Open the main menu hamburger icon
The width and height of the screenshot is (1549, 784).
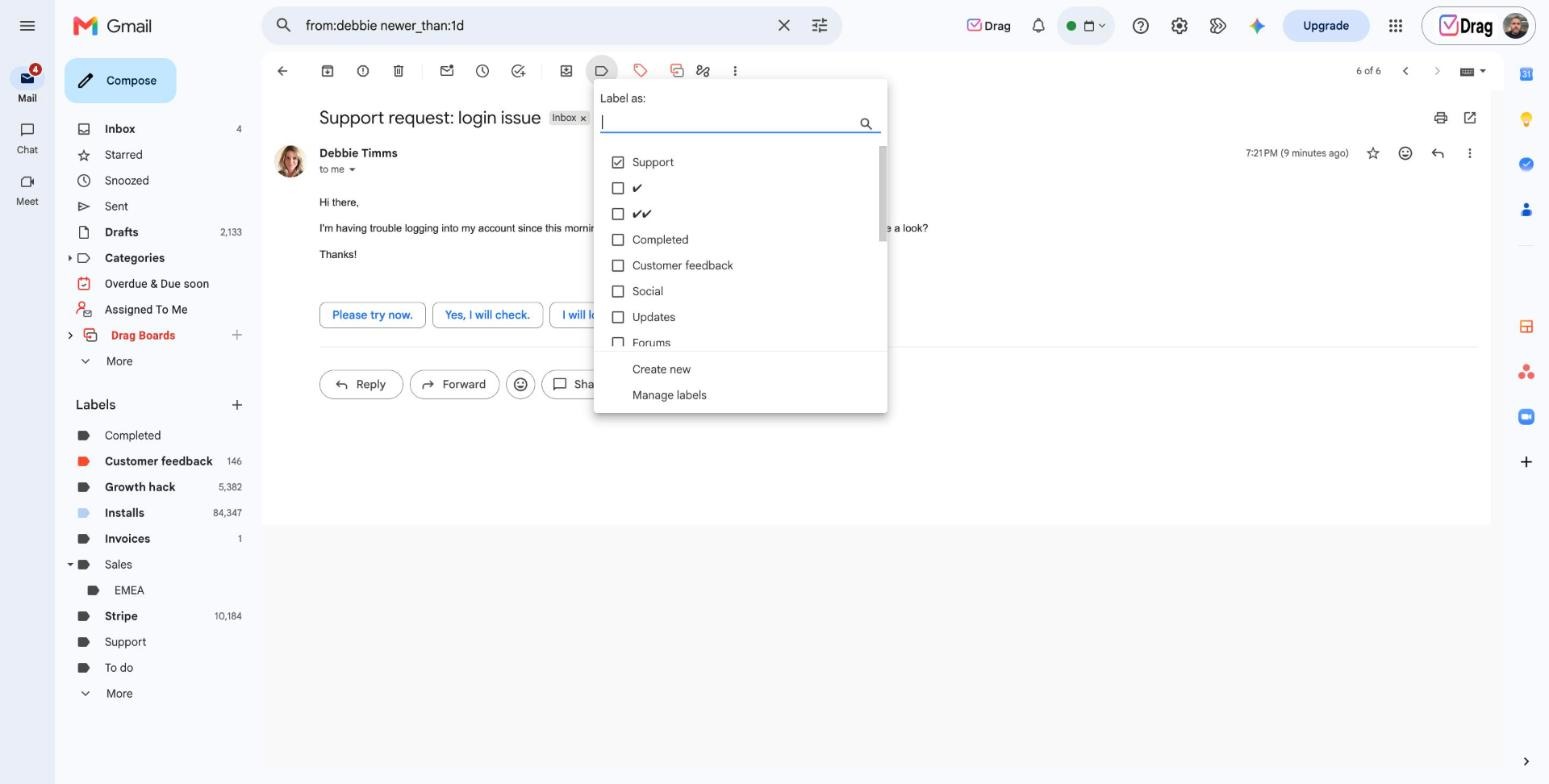click(x=27, y=26)
